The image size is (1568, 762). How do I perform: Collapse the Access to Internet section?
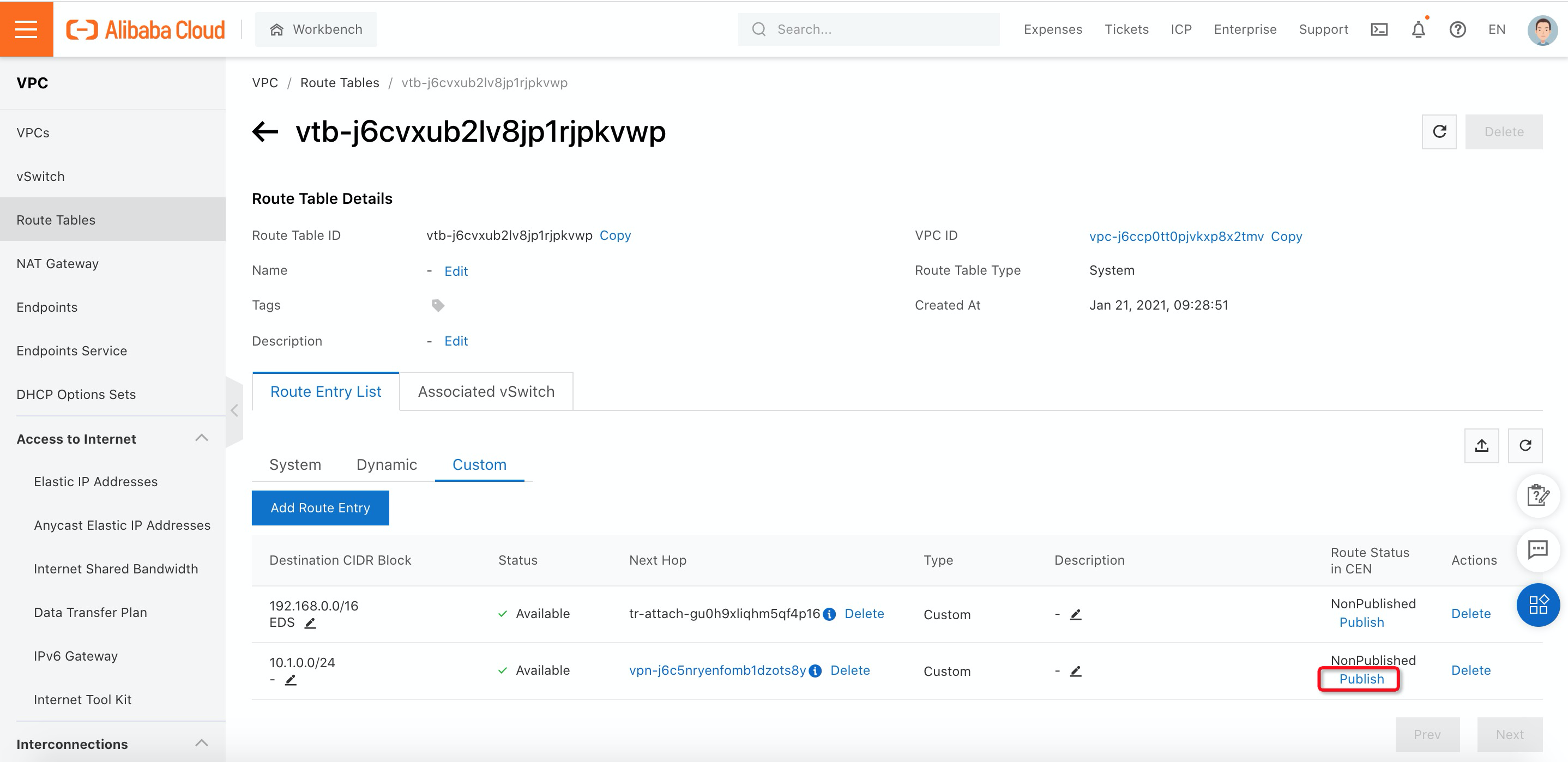coord(202,438)
